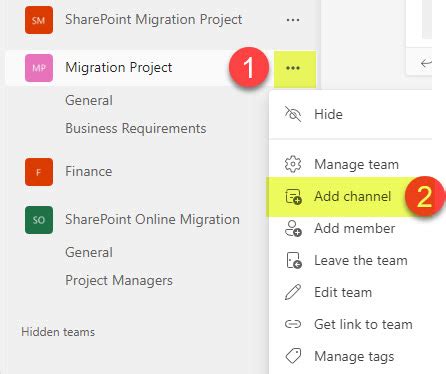Click the Manage team gear icon
Viewport: 446px width, 374px height.
(x=293, y=164)
